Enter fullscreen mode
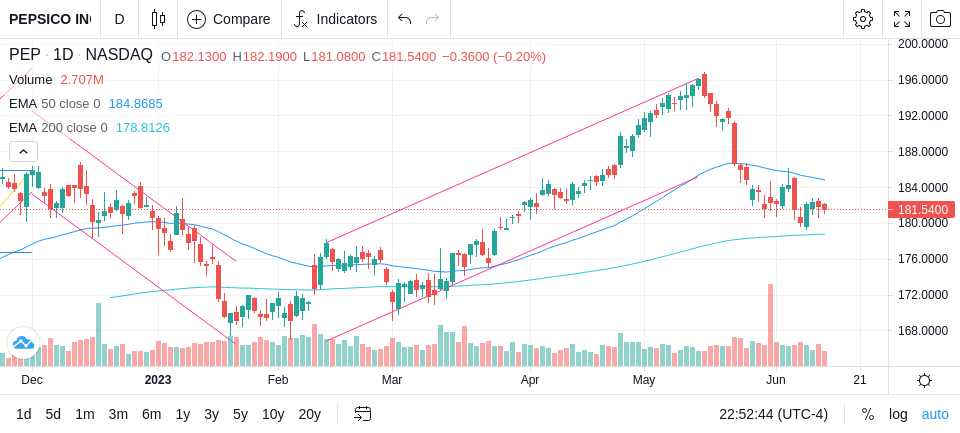960x433 pixels. (x=902, y=19)
